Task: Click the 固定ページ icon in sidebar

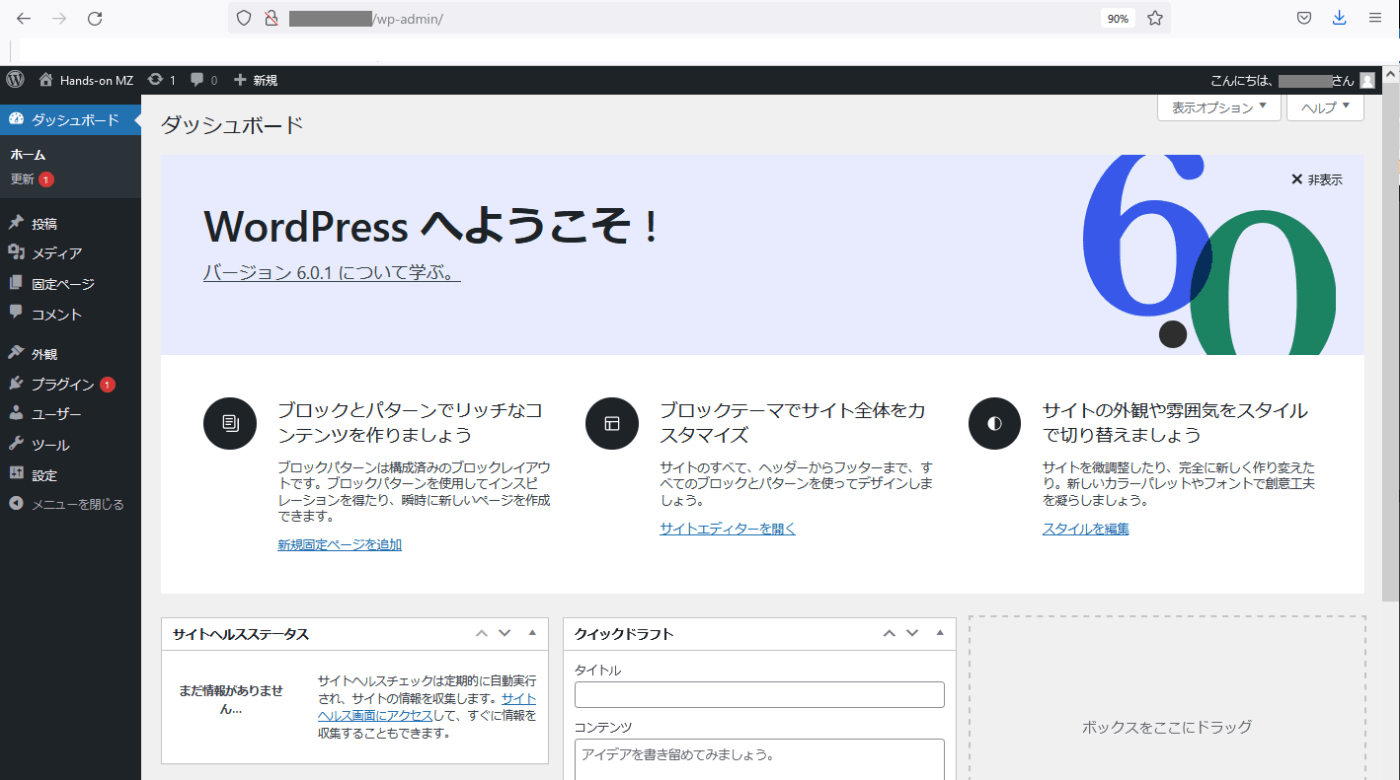Action: click(16, 283)
